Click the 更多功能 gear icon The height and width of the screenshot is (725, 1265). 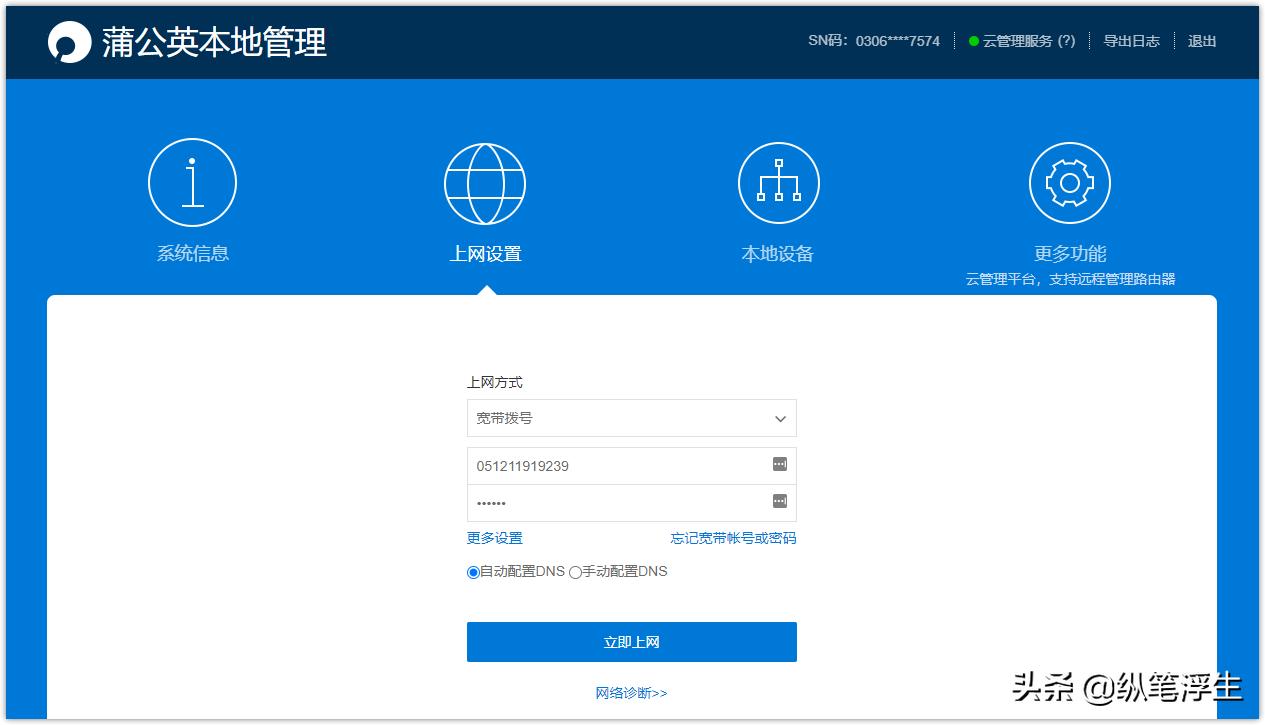tap(1069, 182)
